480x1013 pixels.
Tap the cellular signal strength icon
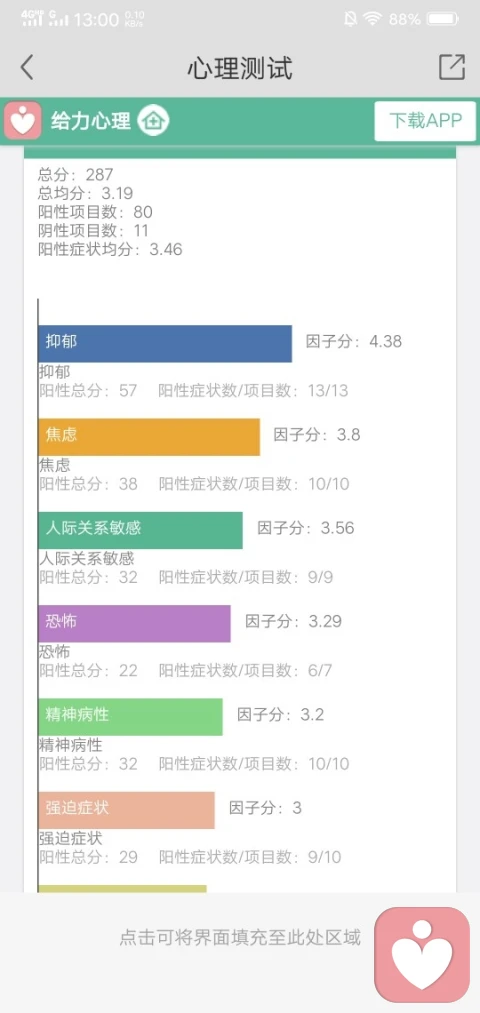[45, 17]
